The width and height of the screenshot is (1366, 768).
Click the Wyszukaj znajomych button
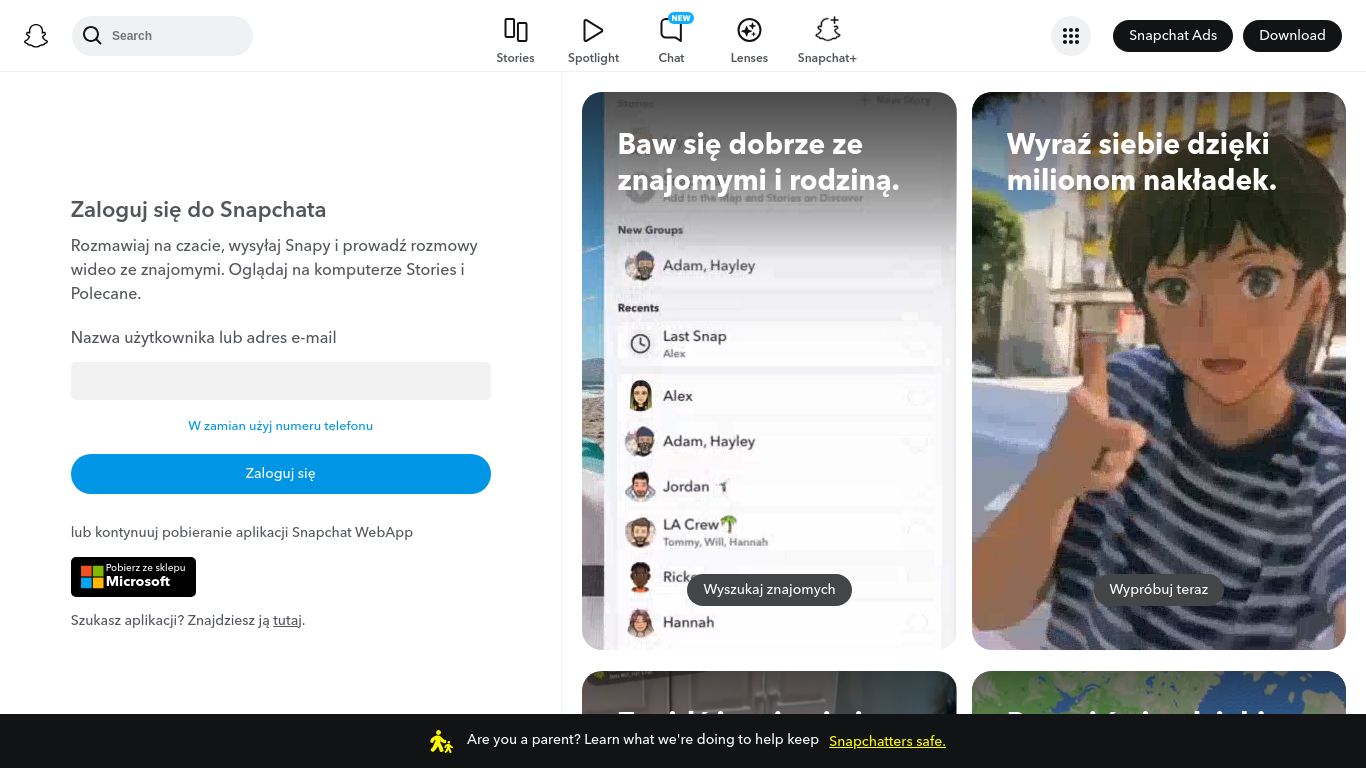coord(769,590)
